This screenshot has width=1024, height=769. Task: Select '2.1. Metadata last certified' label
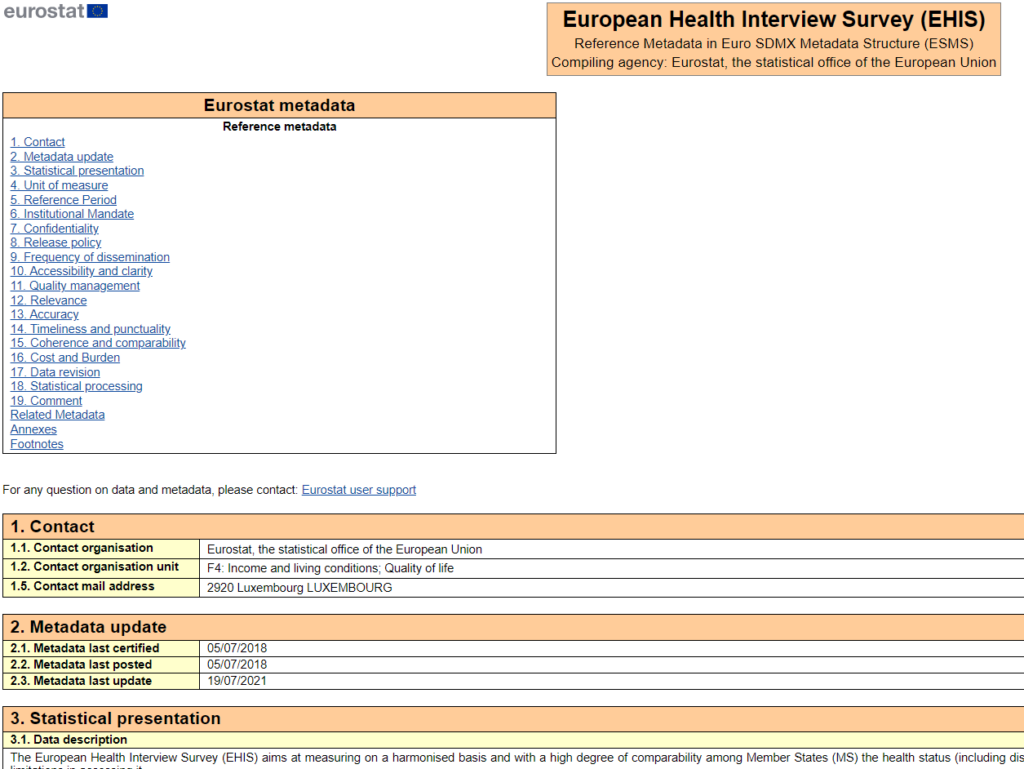pyautogui.click(x=85, y=648)
